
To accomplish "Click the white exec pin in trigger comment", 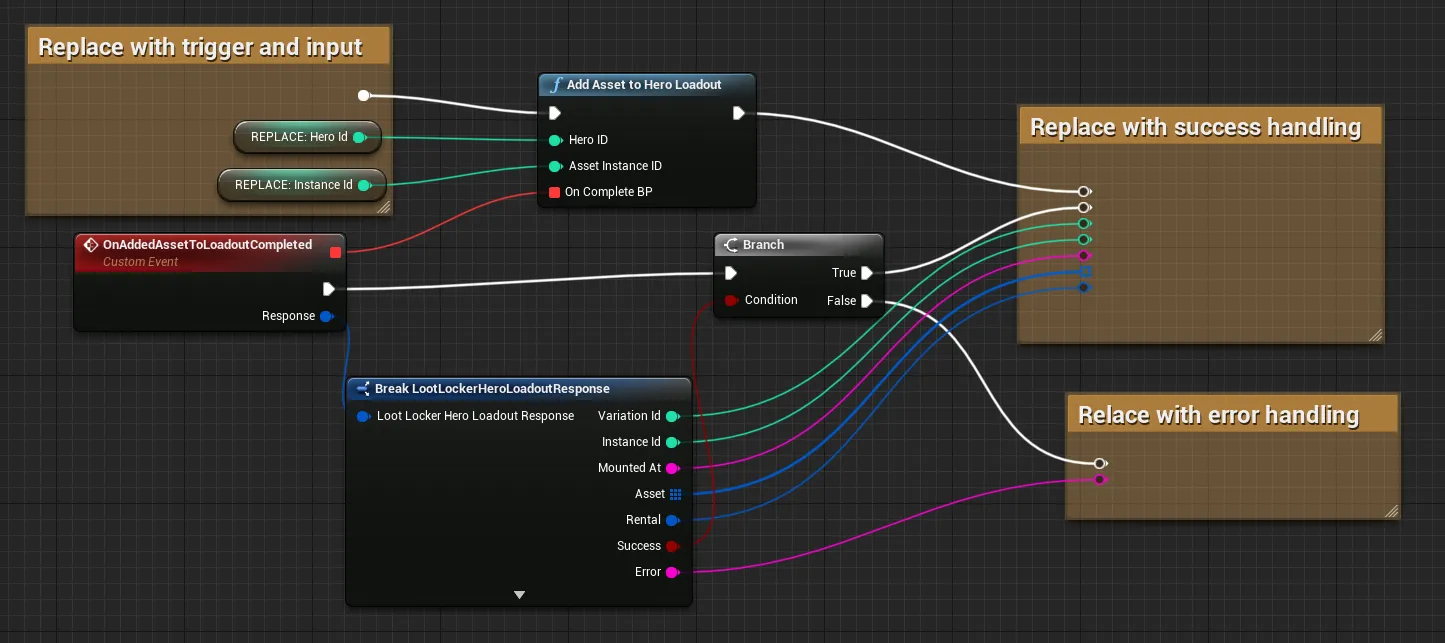I will click(364, 96).
